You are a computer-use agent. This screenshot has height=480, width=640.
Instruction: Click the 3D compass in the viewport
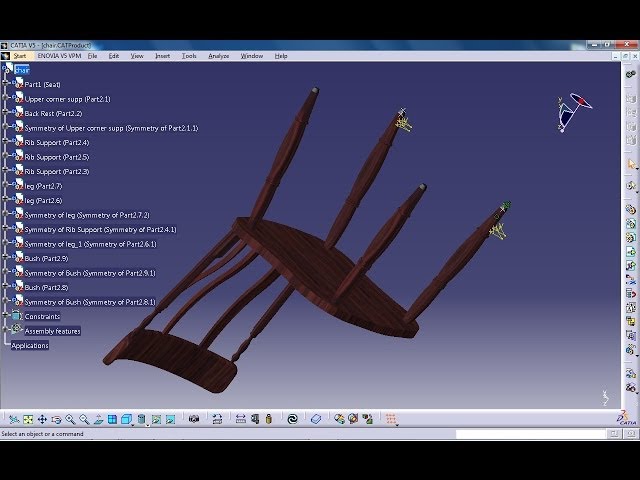[573, 112]
